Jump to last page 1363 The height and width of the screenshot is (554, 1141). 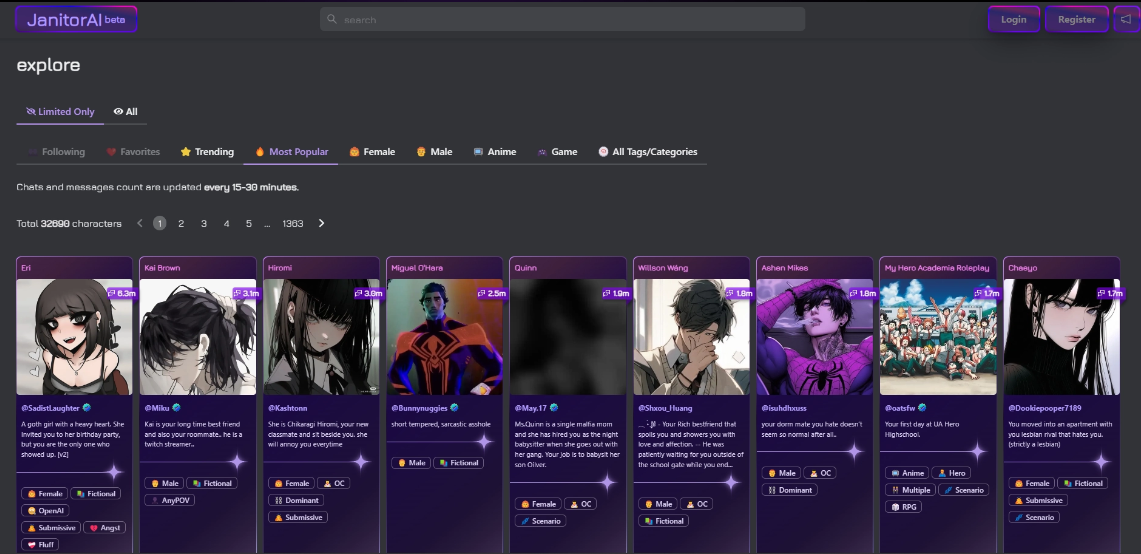pos(293,223)
